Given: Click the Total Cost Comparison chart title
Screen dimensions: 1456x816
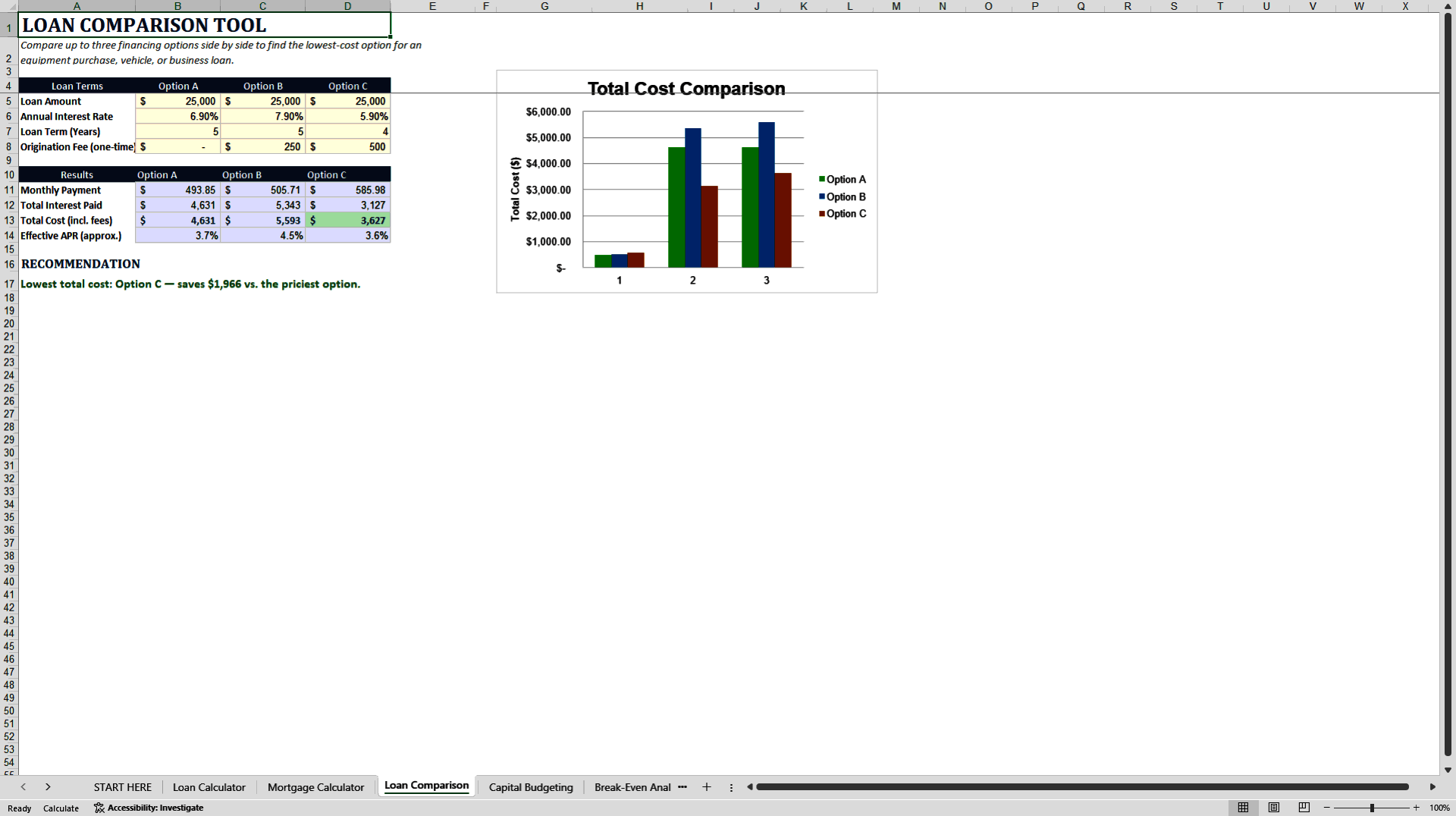Looking at the screenshot, I should [x=686, y=89].
